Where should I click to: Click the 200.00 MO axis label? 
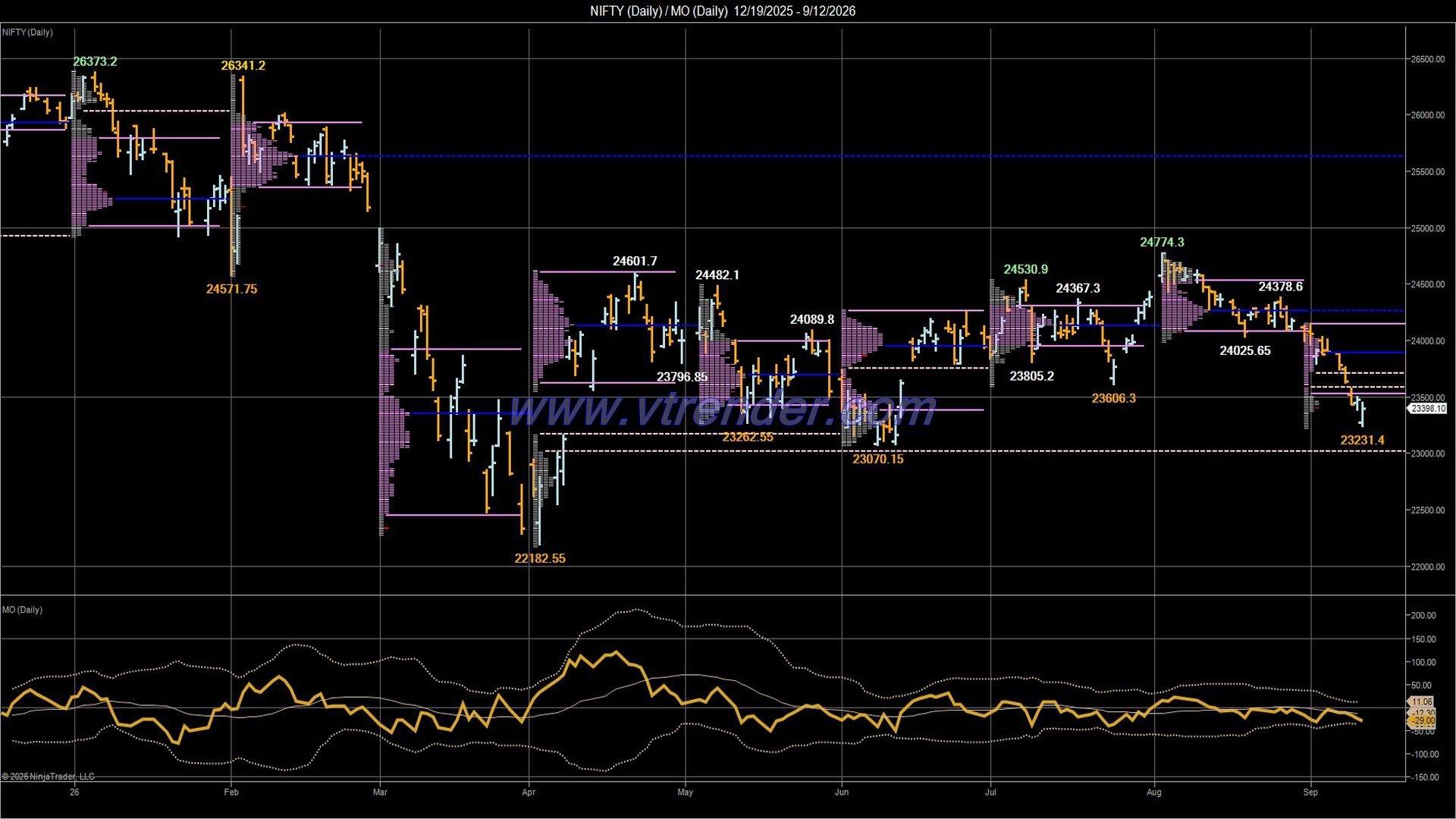[1423, 616]
